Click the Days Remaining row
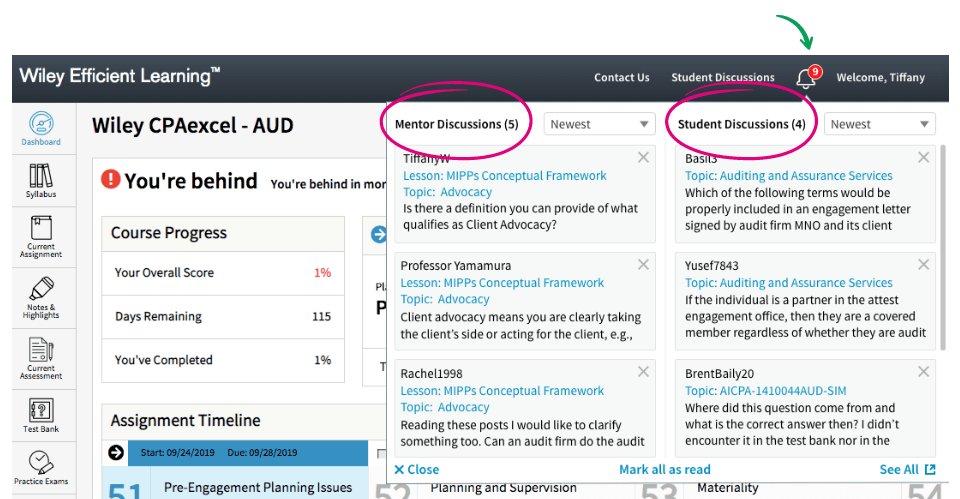This screenshot has height=499, width=960. point(223,317)
